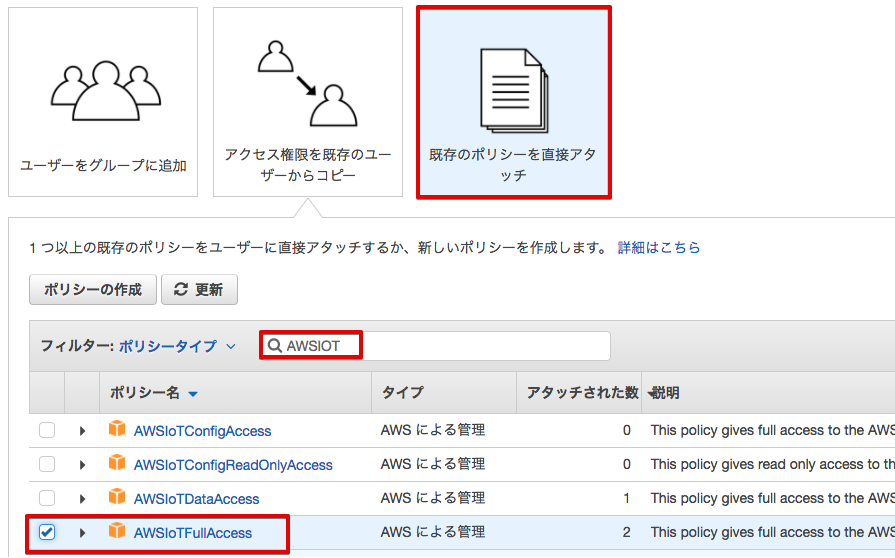Click the 説明 column header
The height and width of the screenshot is (558, 895).
[666, 393]
